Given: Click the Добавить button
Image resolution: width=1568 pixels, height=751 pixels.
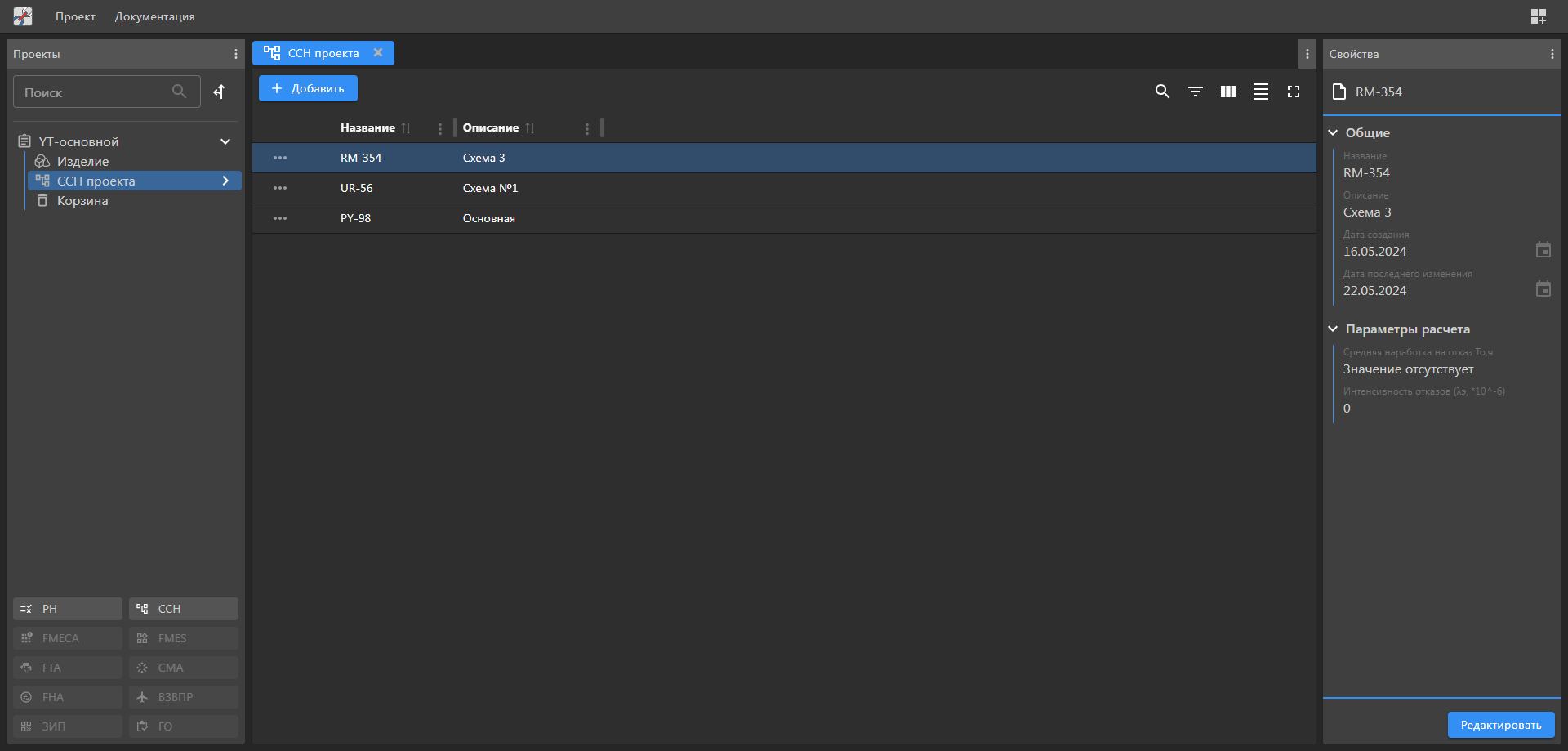Looking at the screenshot, I should click(308, 88).
